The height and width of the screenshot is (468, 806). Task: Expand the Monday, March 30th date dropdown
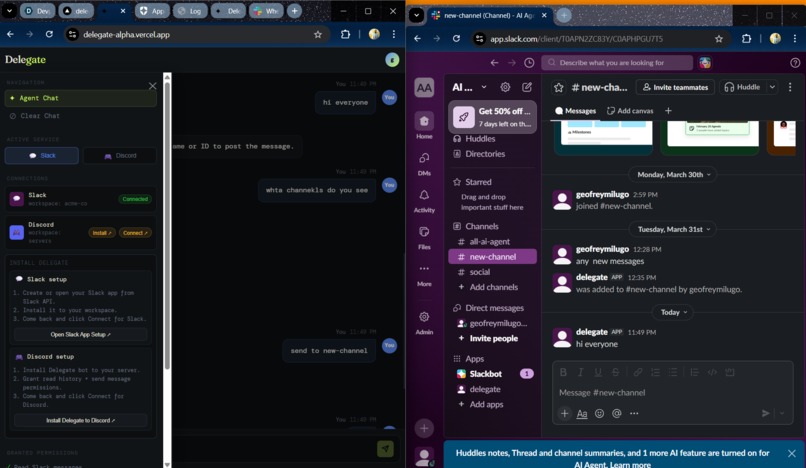coord(674,175)
